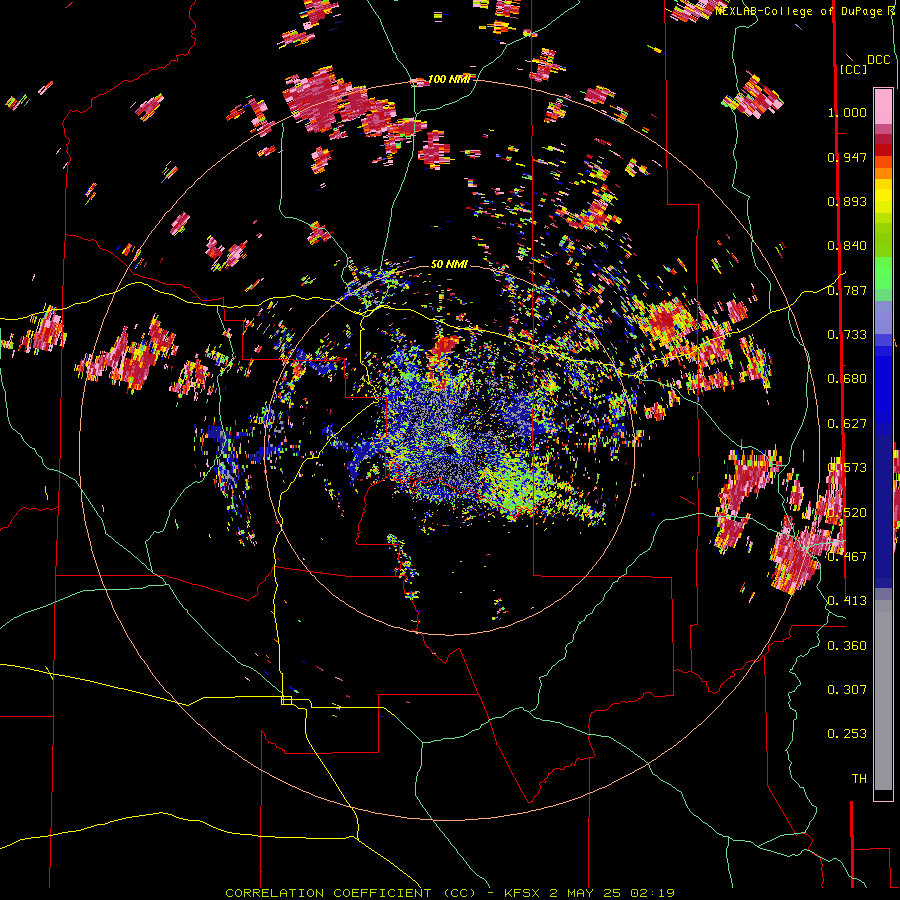Click the small yellow square marker at the highway junction
Screen dimensions: 900x900
[286, 700]
